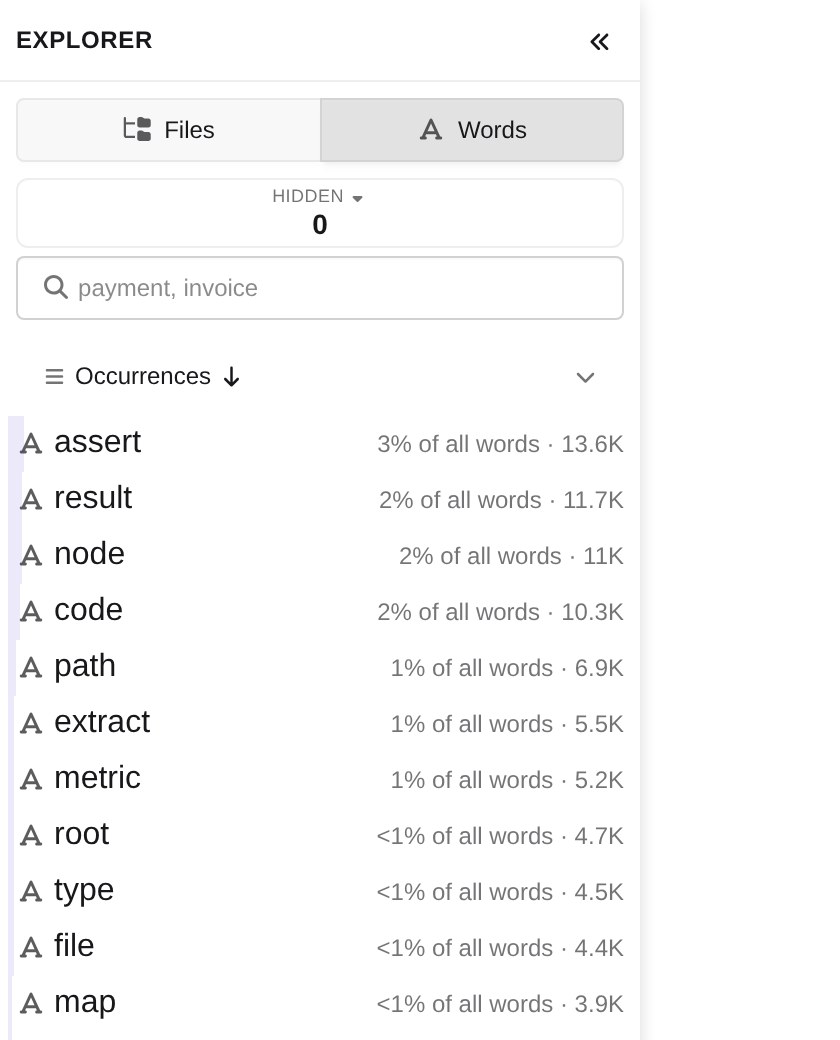Click the lines icon beside Occurrences
The height and width of the screenshot is (1040, 840).
[54, 377]
